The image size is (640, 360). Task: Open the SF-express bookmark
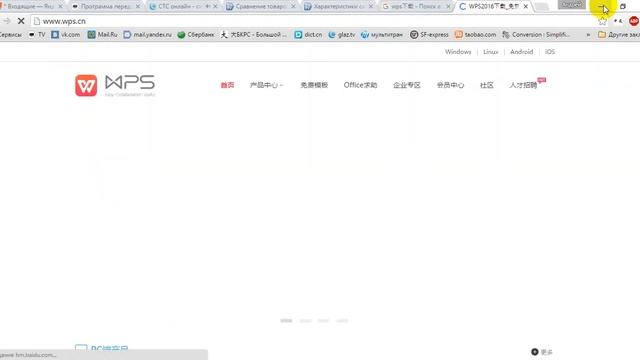pos(429,35)
